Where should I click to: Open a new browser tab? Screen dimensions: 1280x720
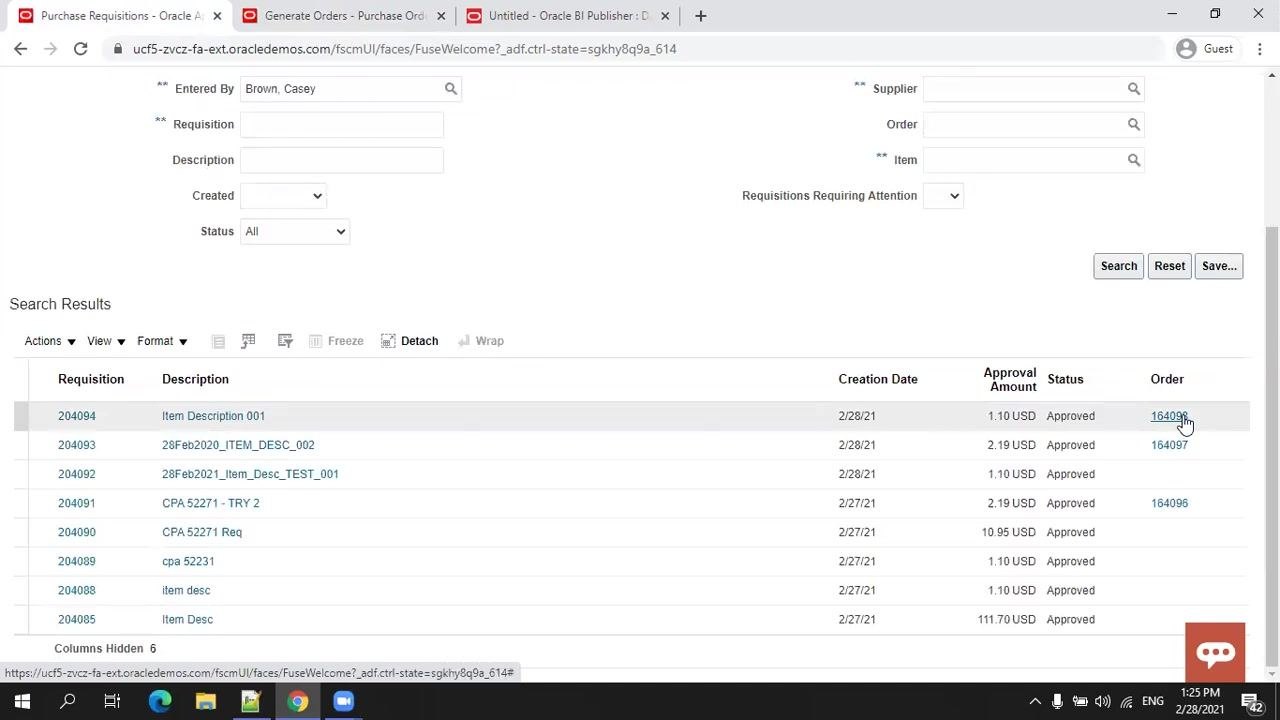coord(701,16)
